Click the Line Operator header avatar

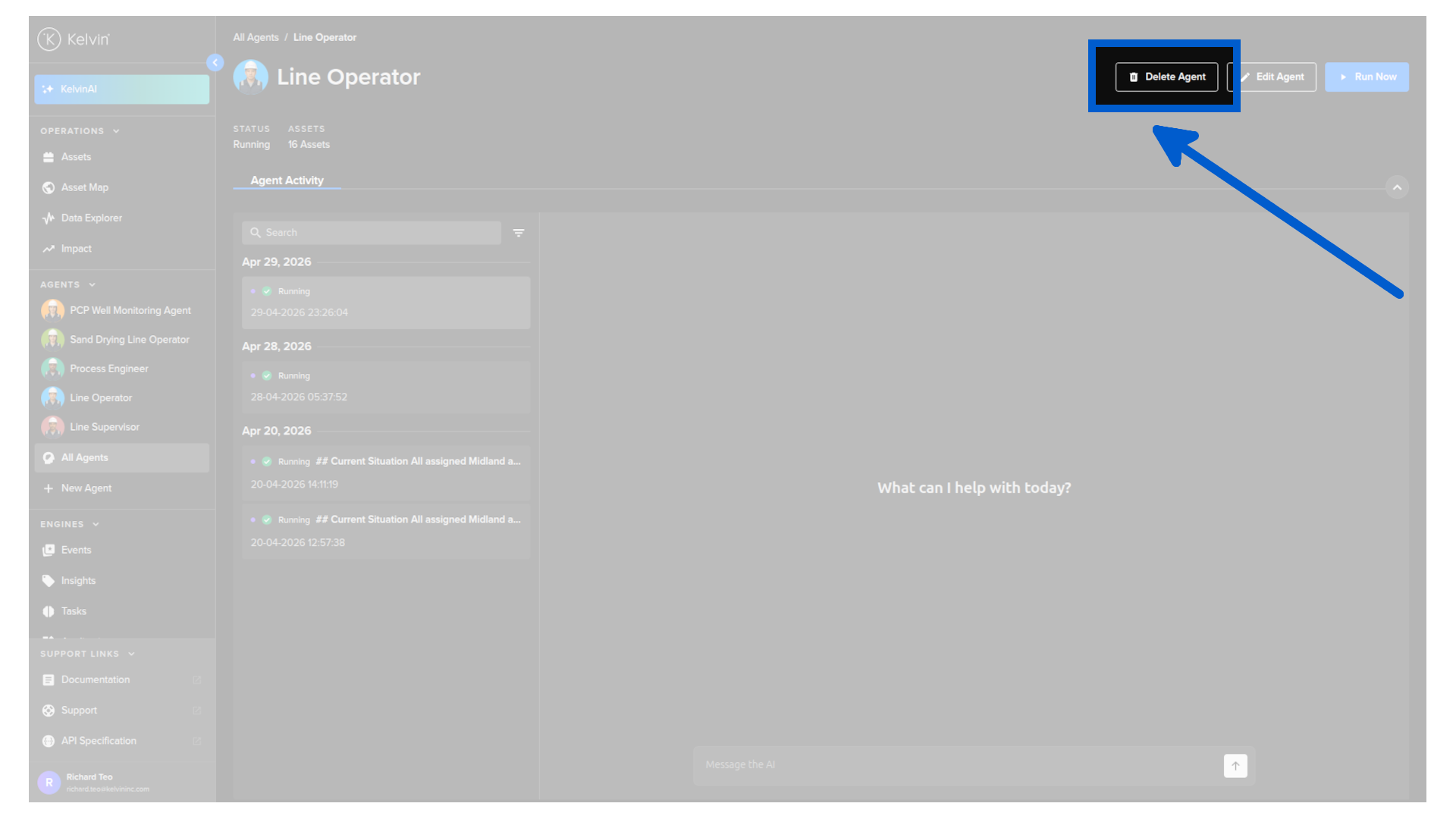pos(251,77)
